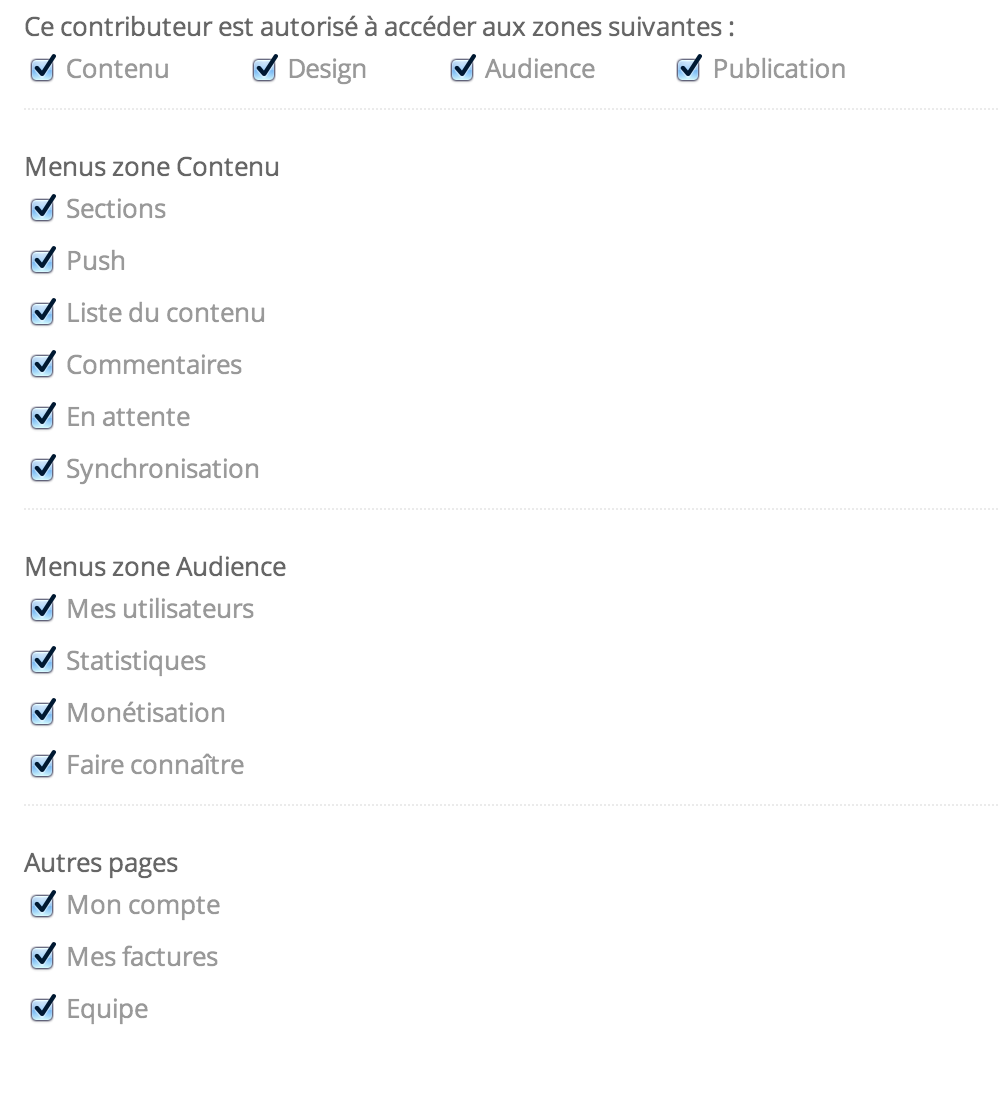Toggle the Sections menu checkbox
Image resolution: width=1000 pixels, height=1100 pixels.
coord(42,210)
